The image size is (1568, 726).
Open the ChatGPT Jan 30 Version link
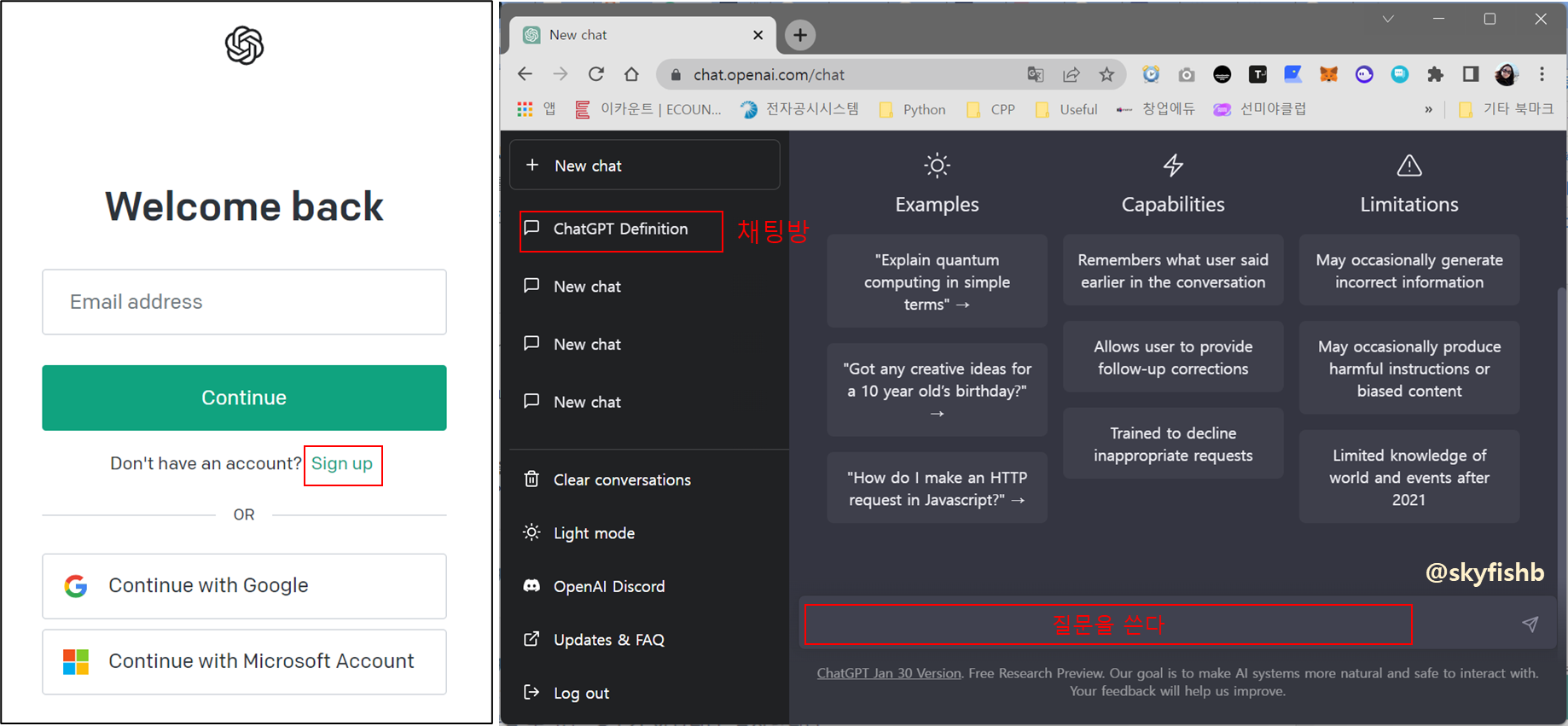[889, 673]
